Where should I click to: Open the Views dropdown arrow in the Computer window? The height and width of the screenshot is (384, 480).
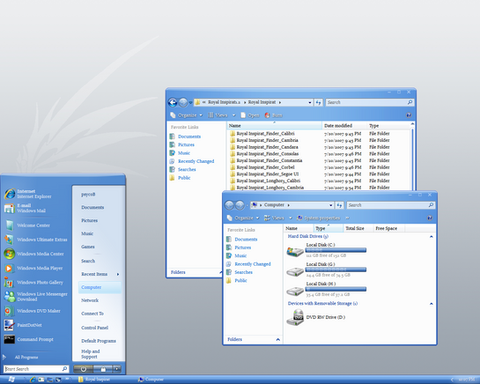point(290,218)
